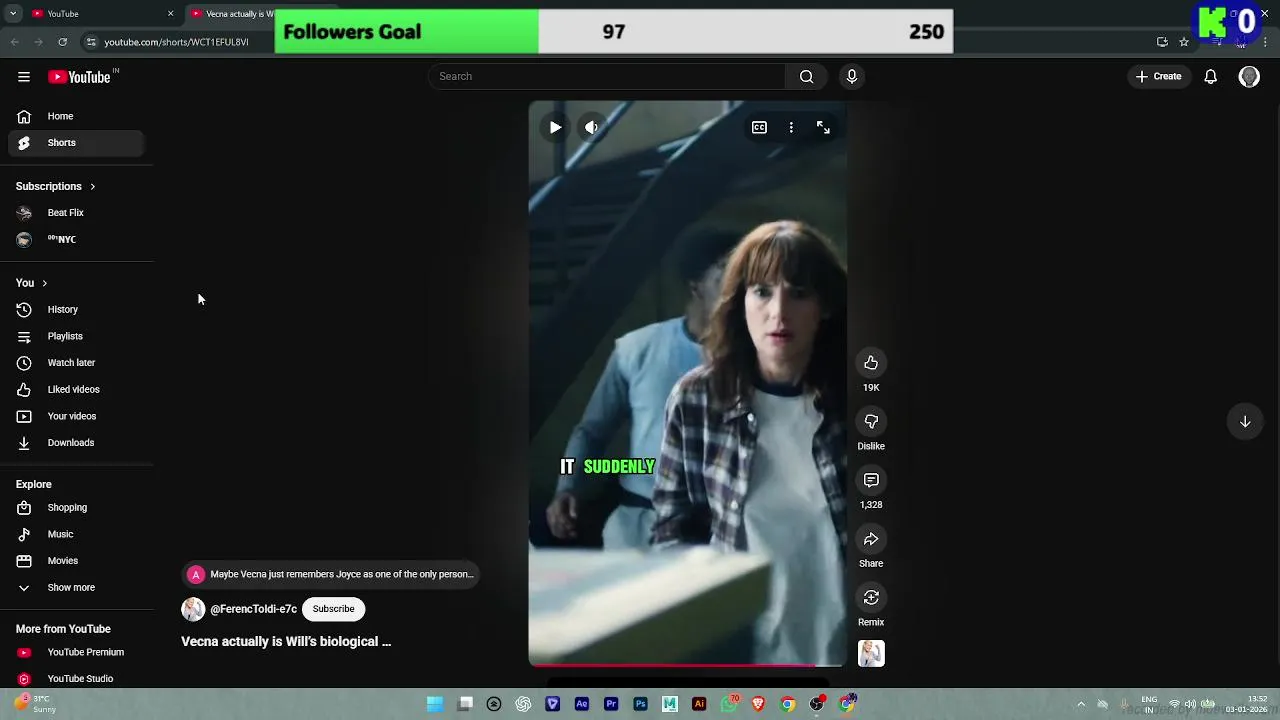This screenshot has width=1280, height=720.
Task: Click the browser back arrow
Action: click(x=14, y=42)
